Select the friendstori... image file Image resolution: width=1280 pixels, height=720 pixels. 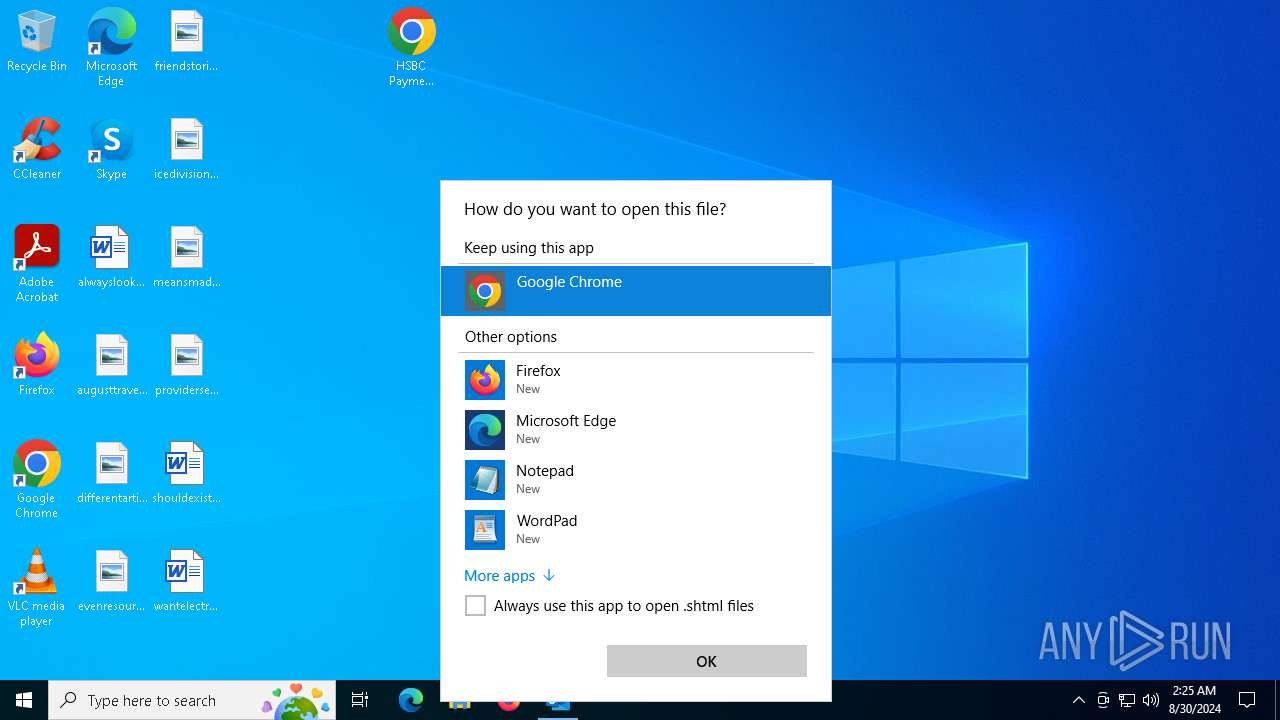click(x=186, y=42)
